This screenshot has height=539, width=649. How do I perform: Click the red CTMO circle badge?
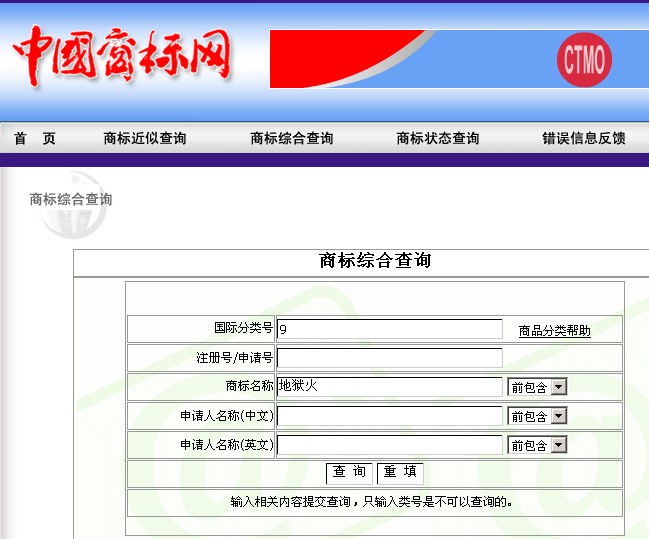[583, 59]
